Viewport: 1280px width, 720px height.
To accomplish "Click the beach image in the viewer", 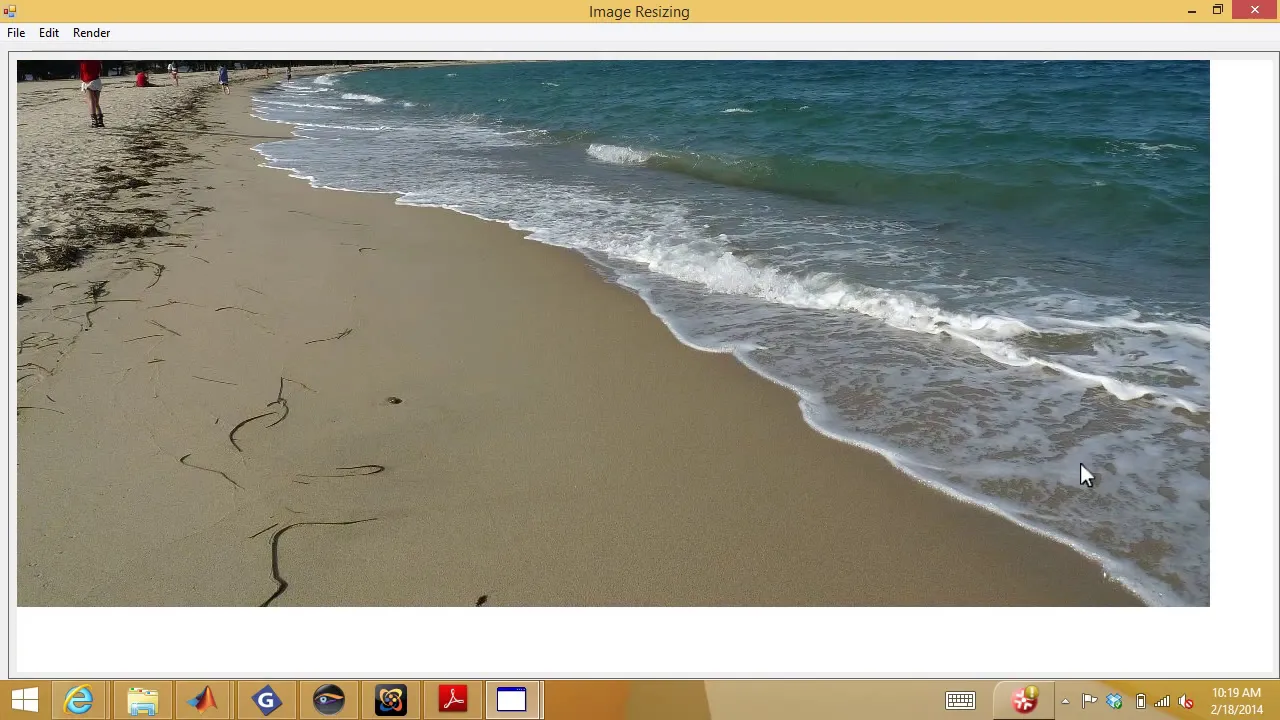I will click(613, 333).
